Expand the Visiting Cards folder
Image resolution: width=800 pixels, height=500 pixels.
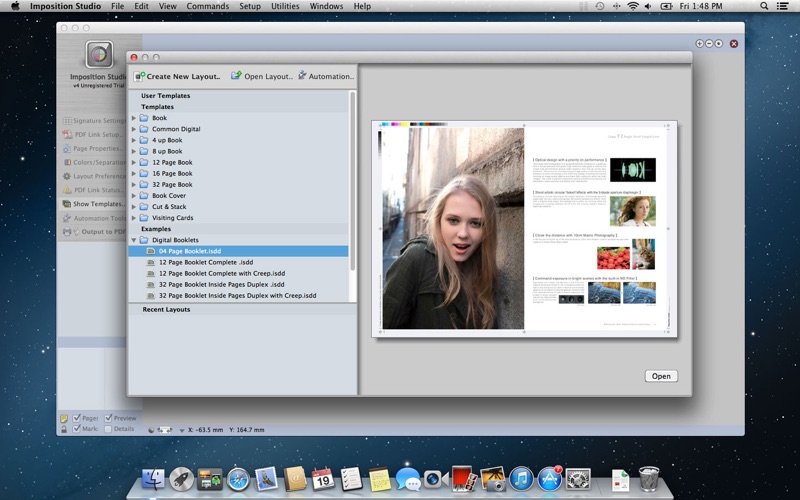134,217
